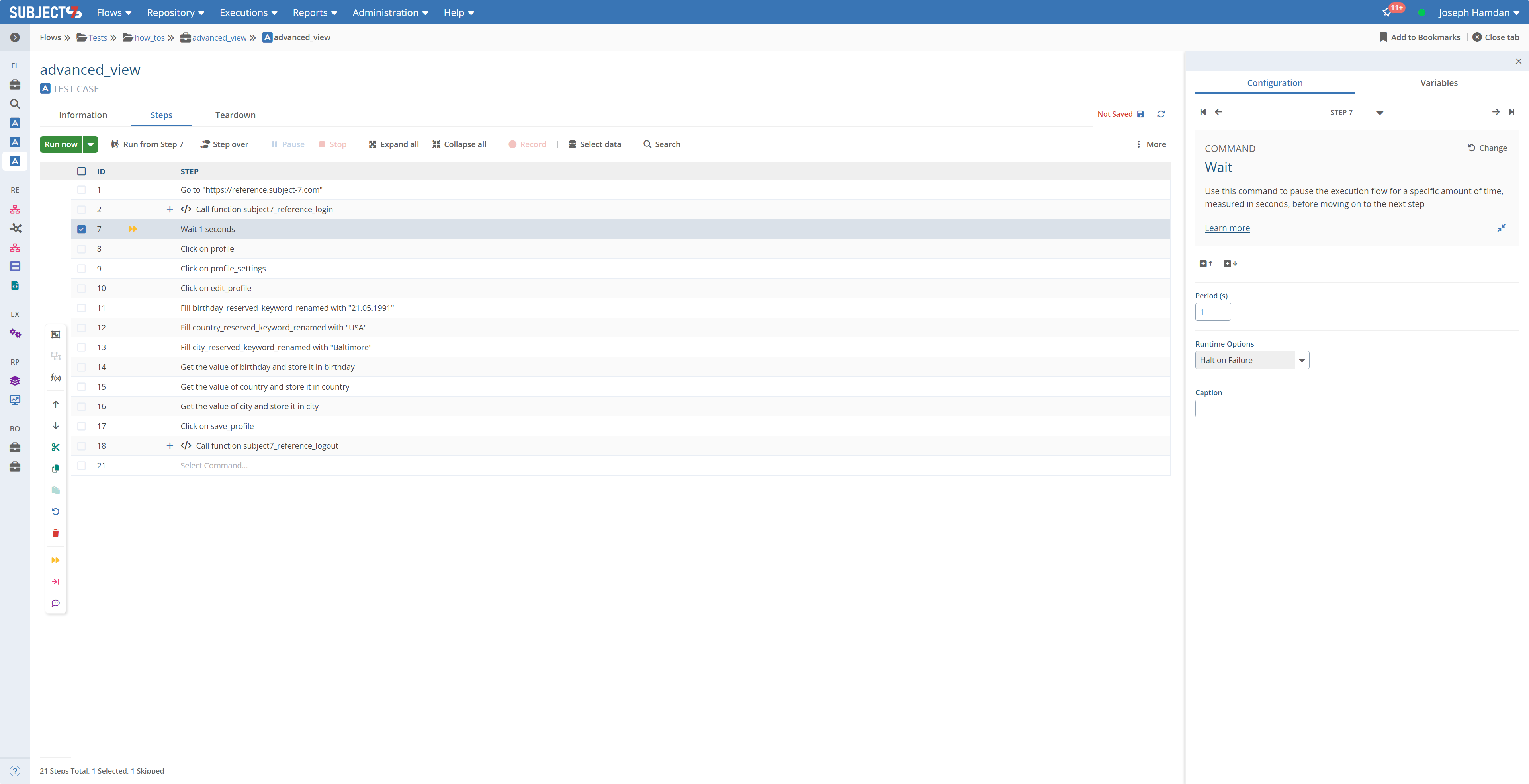
Task: Click the save disk icon beside Not Saved
Action: click(x=1140, y=114)
